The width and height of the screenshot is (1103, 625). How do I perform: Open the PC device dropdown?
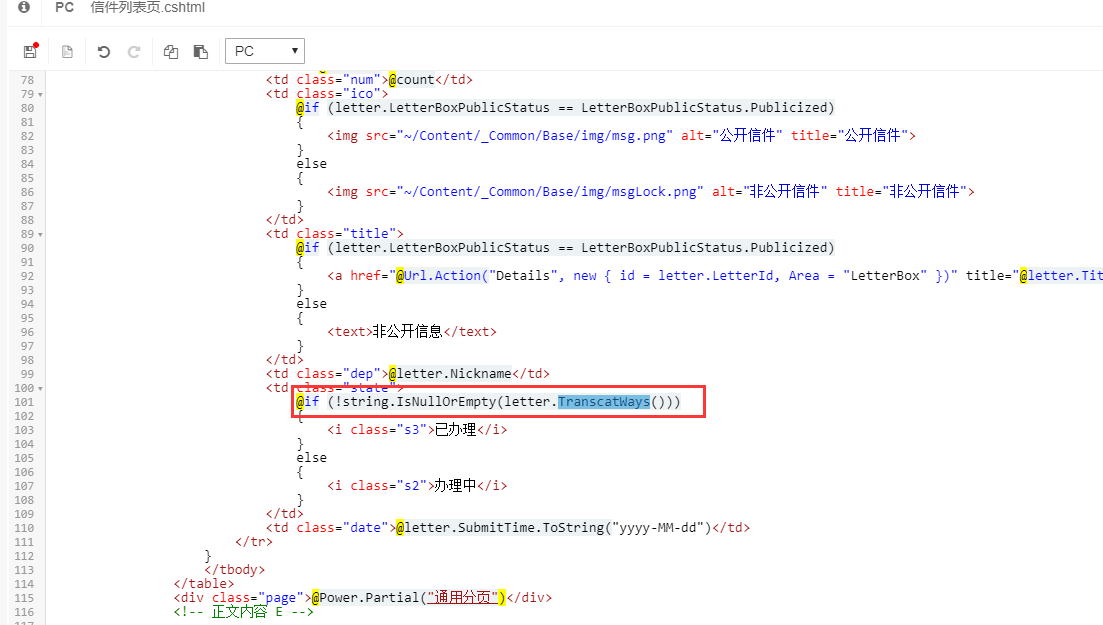pos(265,51)
